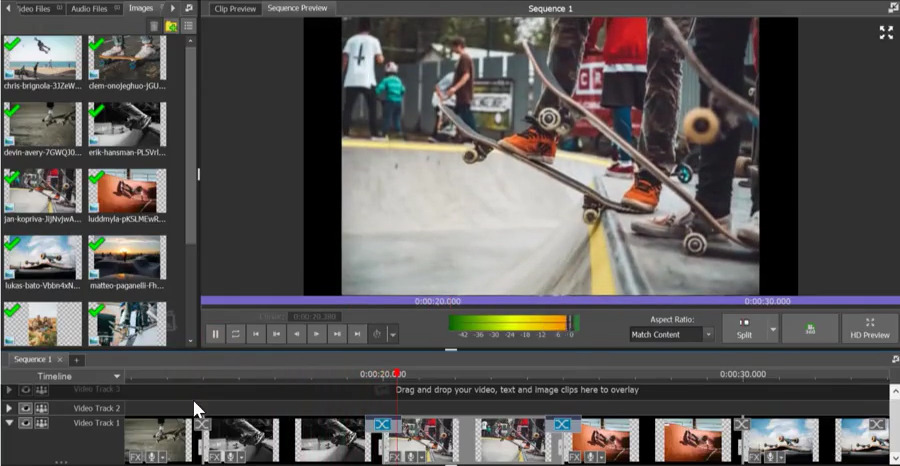Delete selected media with trash icon
Image resolution: width=900 pixels, height=466 pixels.
tap(154, 26)
